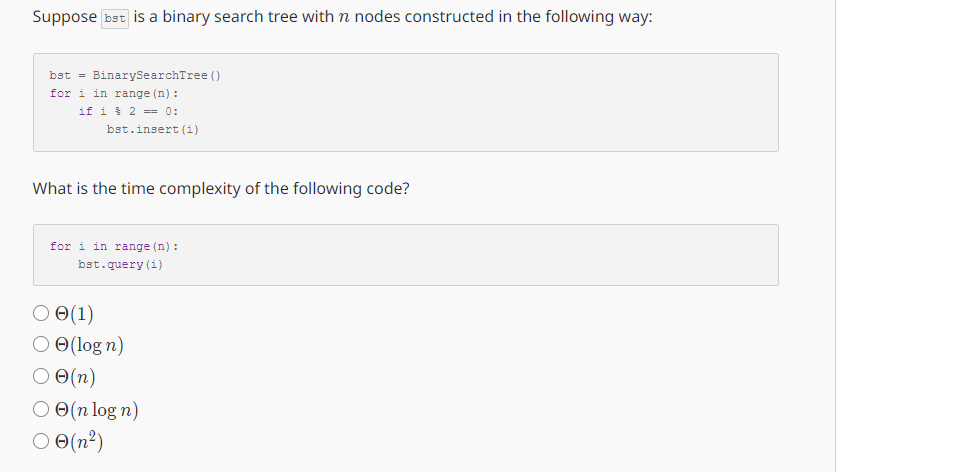Click the BinarySearchTree() constructor call in code
954x472 pixels.
tap(157, 75)
